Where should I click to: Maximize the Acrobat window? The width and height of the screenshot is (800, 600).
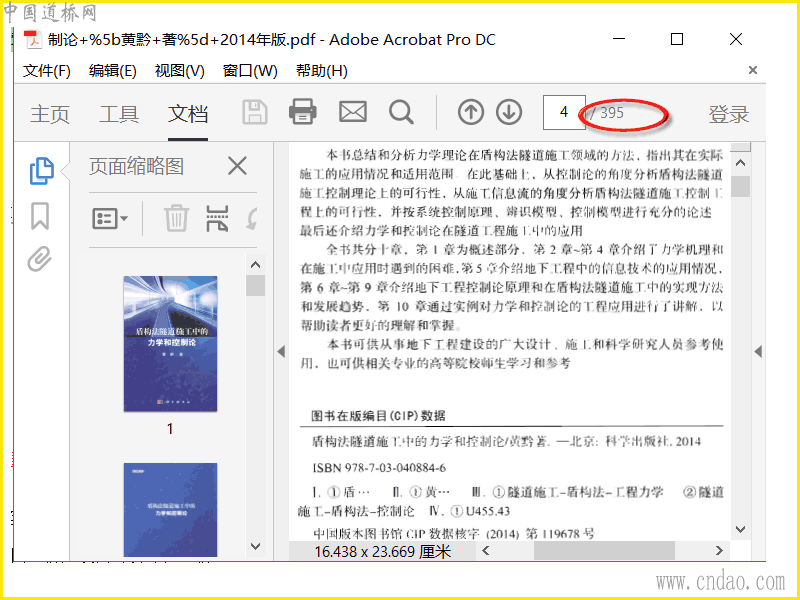click(x=677, y=39)
